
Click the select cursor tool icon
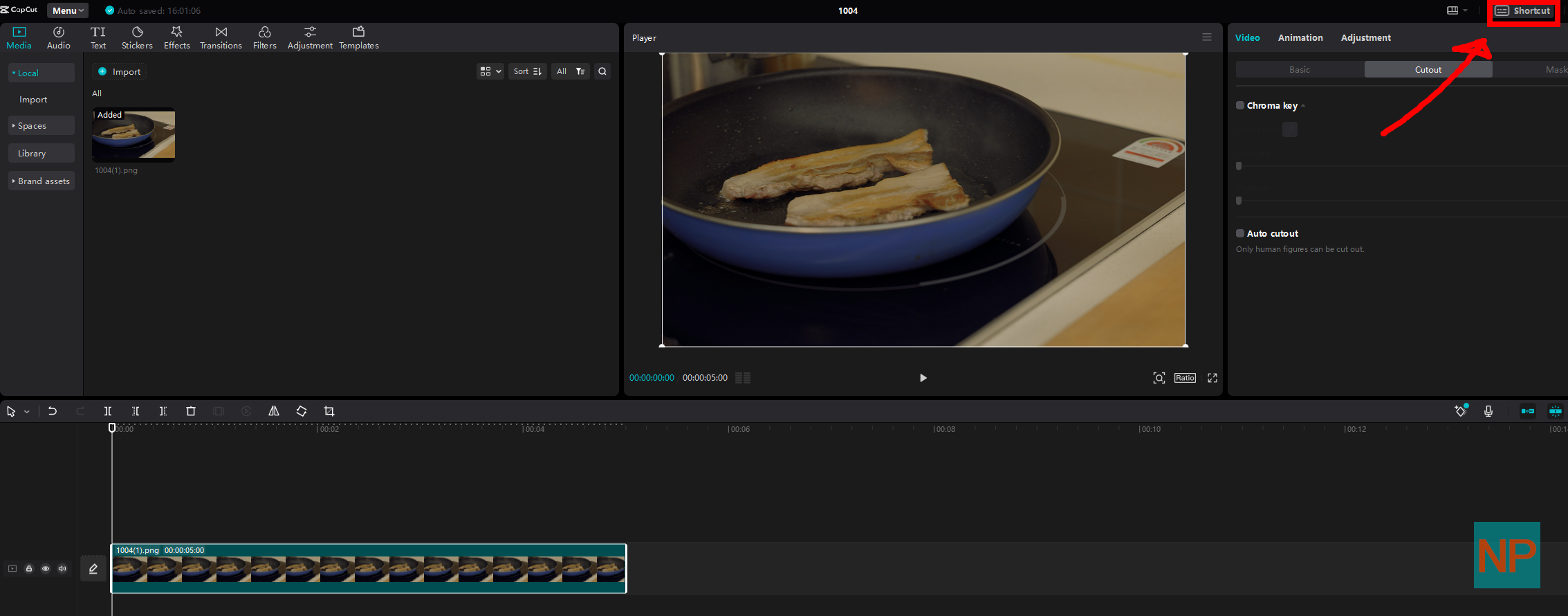(x=11, y=411)
